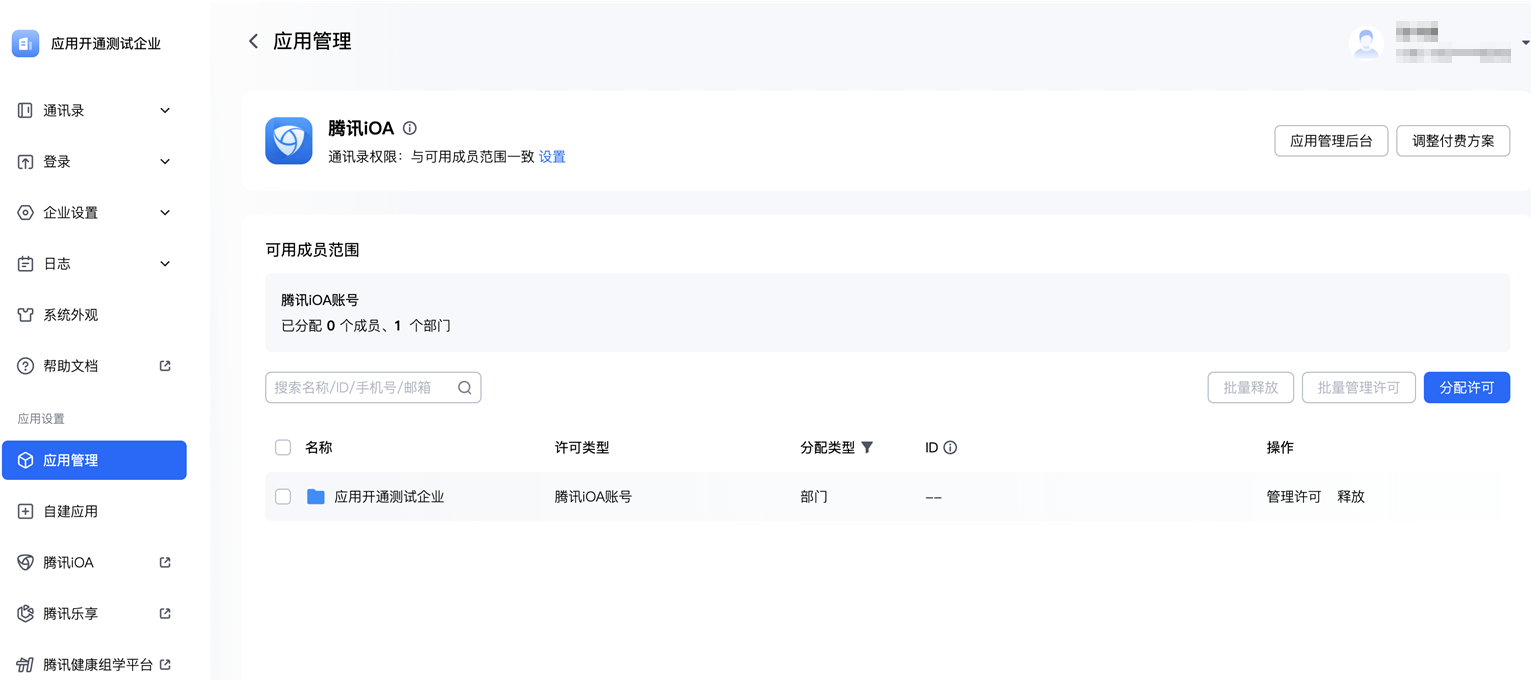
Task: Click the magnifier icon in search box
Action: pos(465,388)
